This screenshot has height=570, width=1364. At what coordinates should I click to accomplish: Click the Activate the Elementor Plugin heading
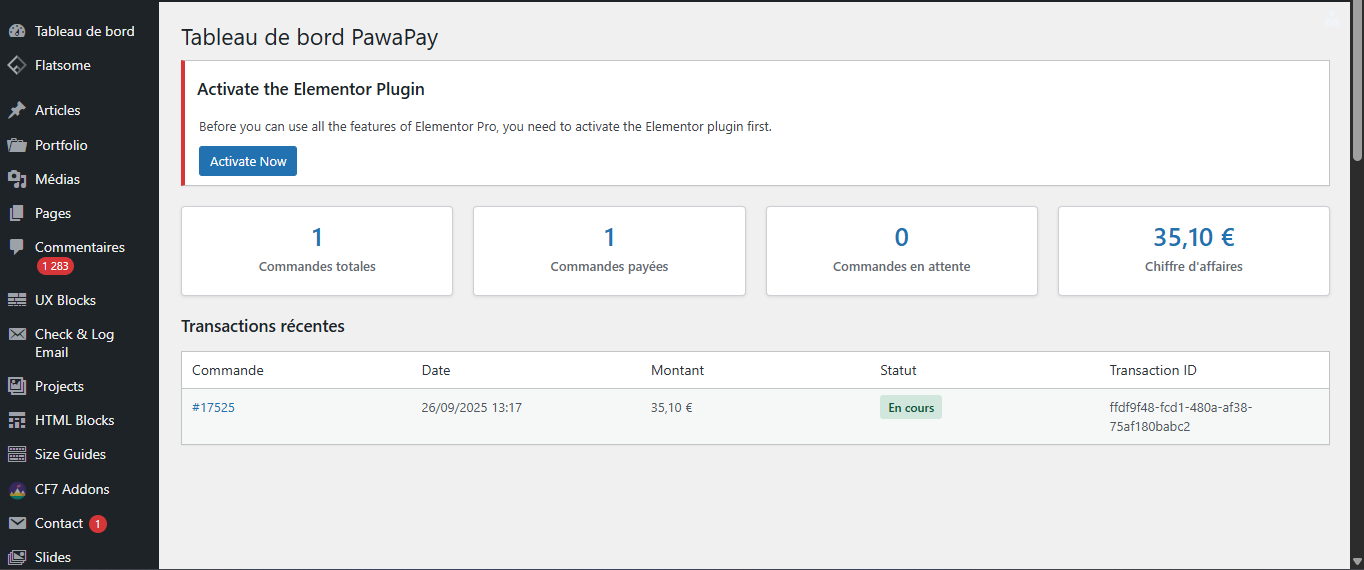tap(311, 89)
